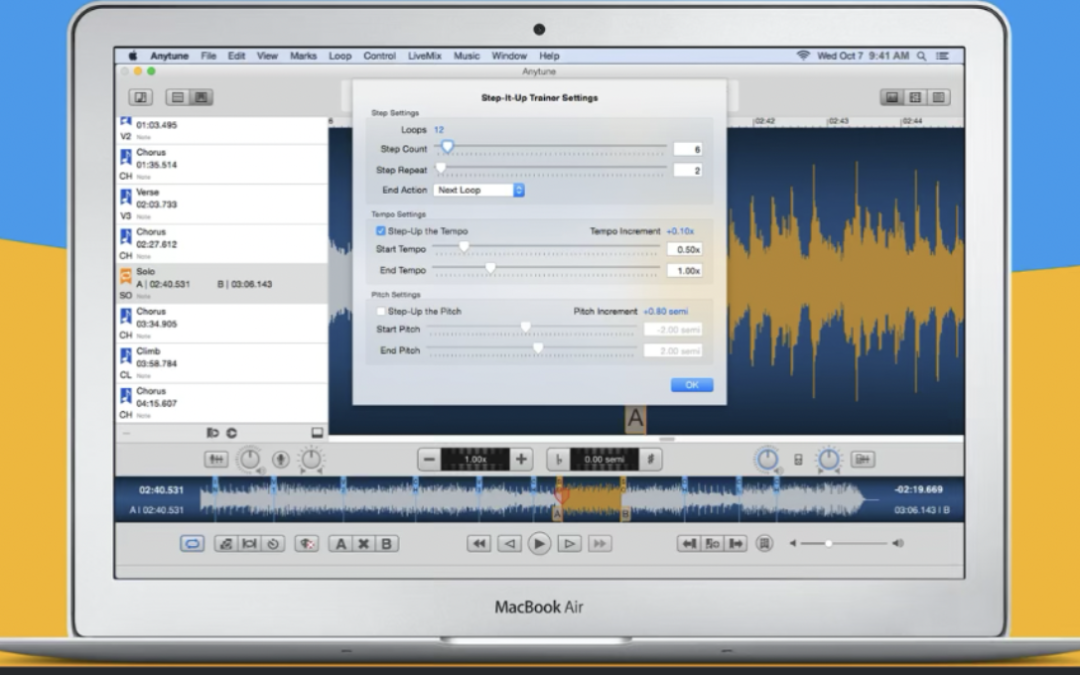This screenshot has width=1080, height=675.
Task: Click the sharp (#) pitch button
Action: (651, 459)
